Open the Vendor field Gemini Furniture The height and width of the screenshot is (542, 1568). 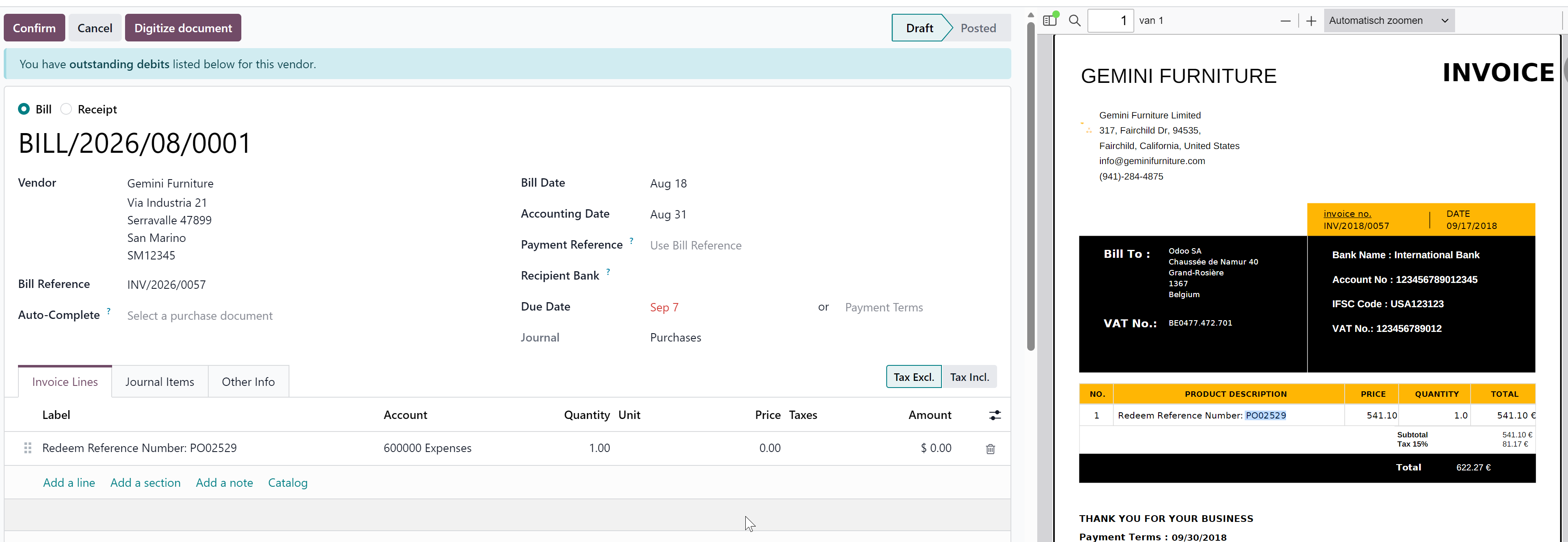pyautogui.click(x=171, y=183)
